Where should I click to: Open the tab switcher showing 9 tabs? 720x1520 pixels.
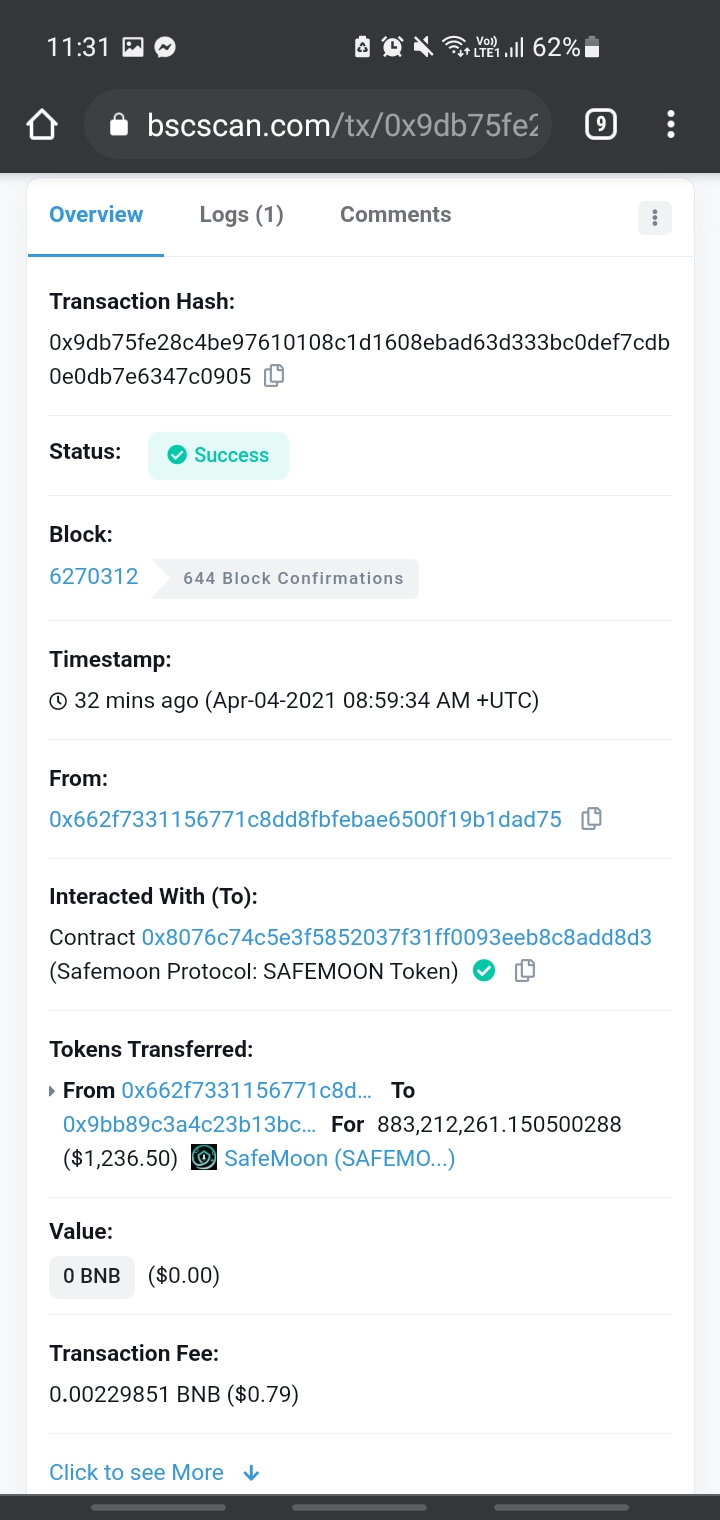[x=600, y=124]
